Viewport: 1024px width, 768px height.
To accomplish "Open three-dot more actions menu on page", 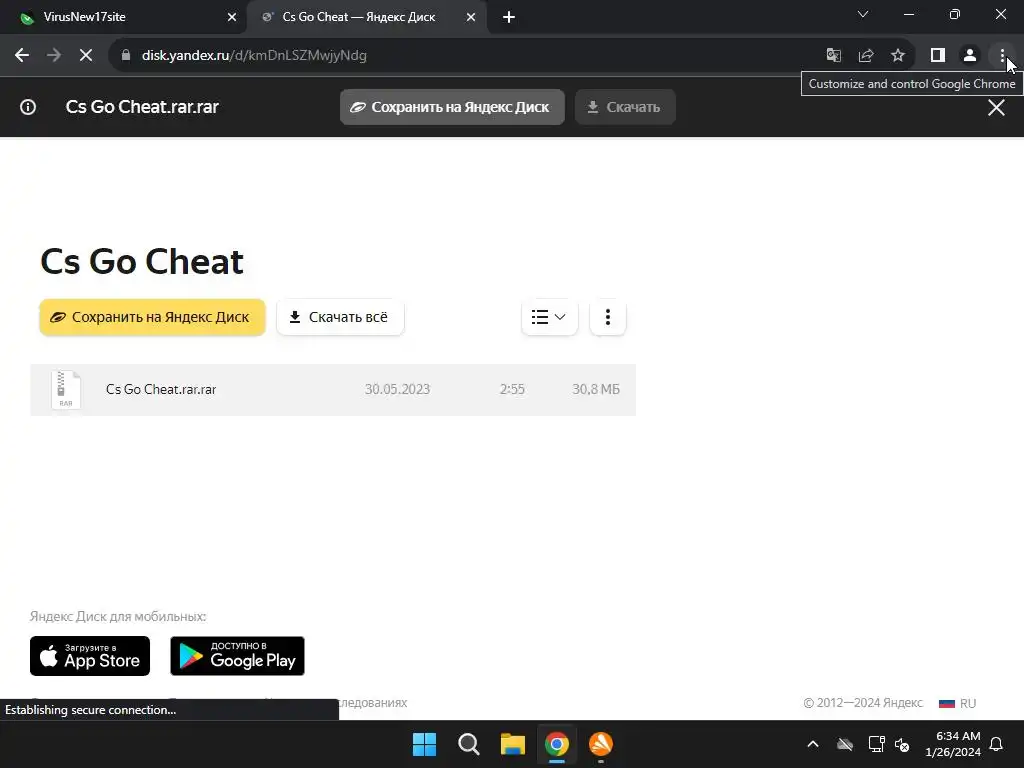I will [607, 317].
